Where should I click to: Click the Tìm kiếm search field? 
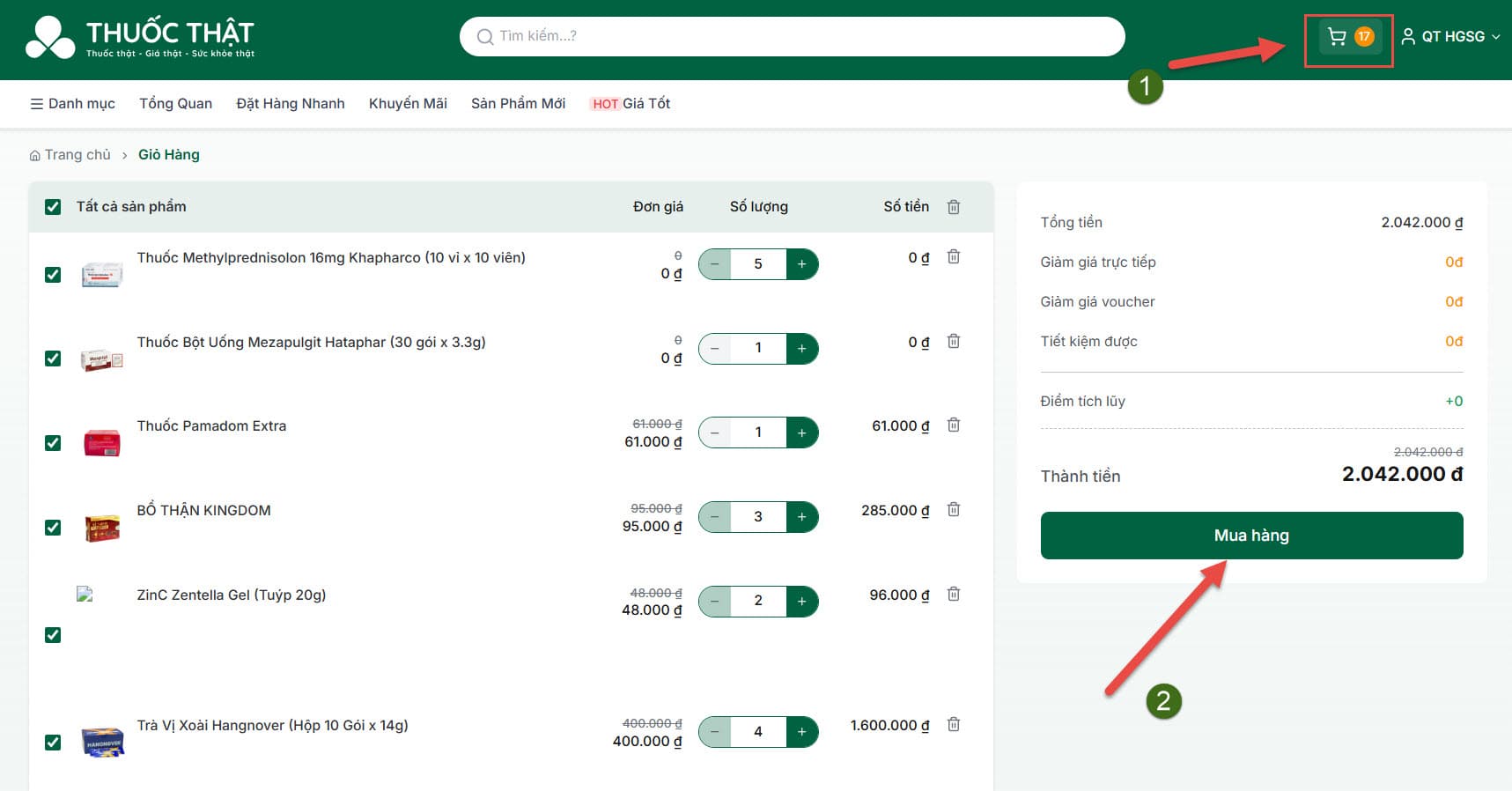(792, 36)
